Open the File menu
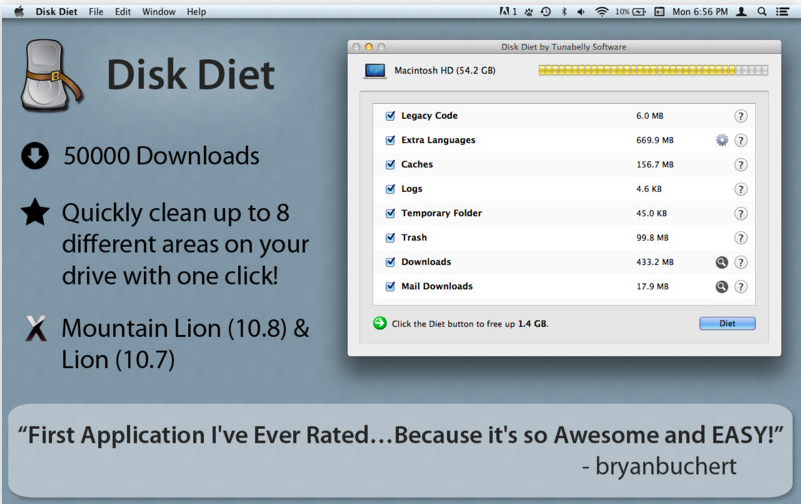The height and width of the screenshot is (504, 801). (x=96, y=11)
